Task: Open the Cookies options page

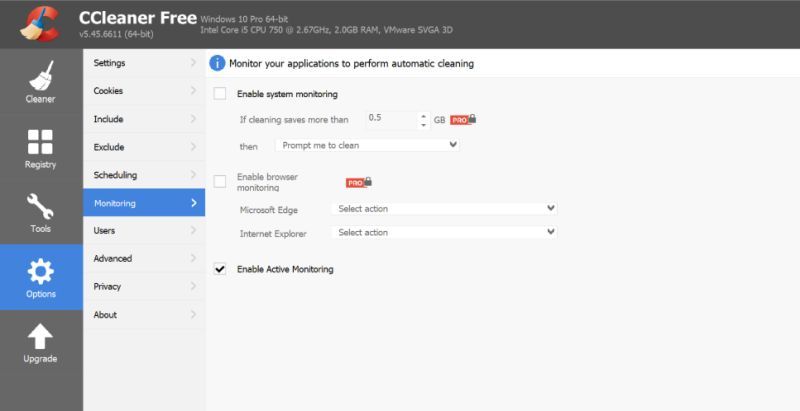Action: [x=144, y=91]
